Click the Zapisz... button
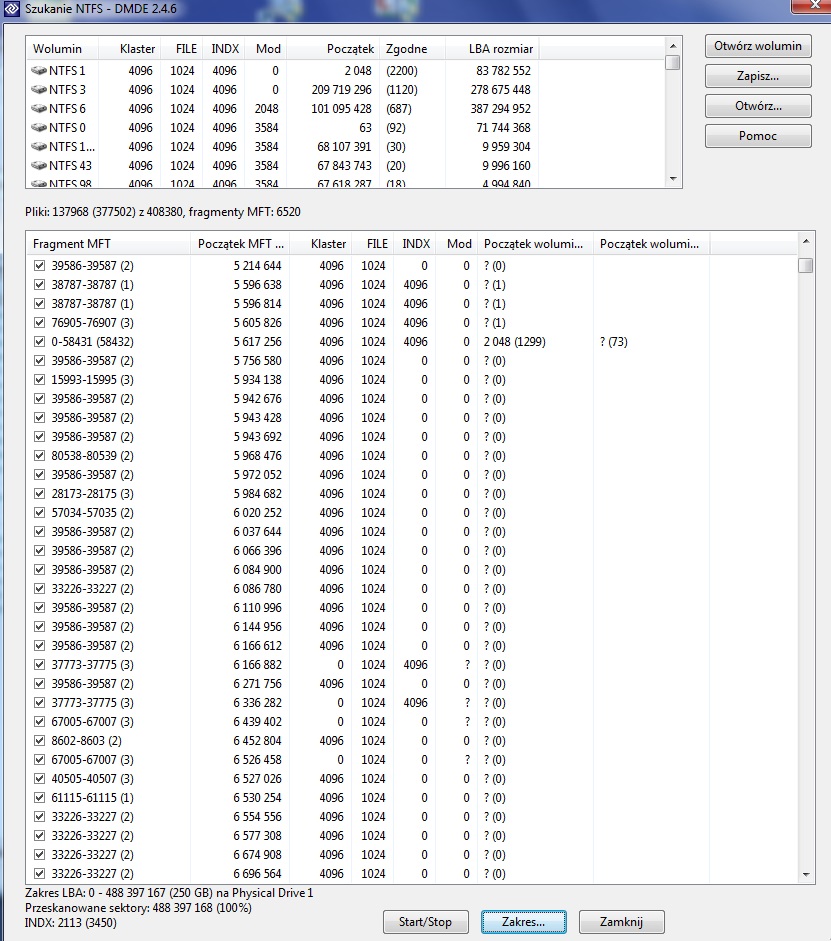The height and width of the screenshot is (941, 831). pos(758,76)
